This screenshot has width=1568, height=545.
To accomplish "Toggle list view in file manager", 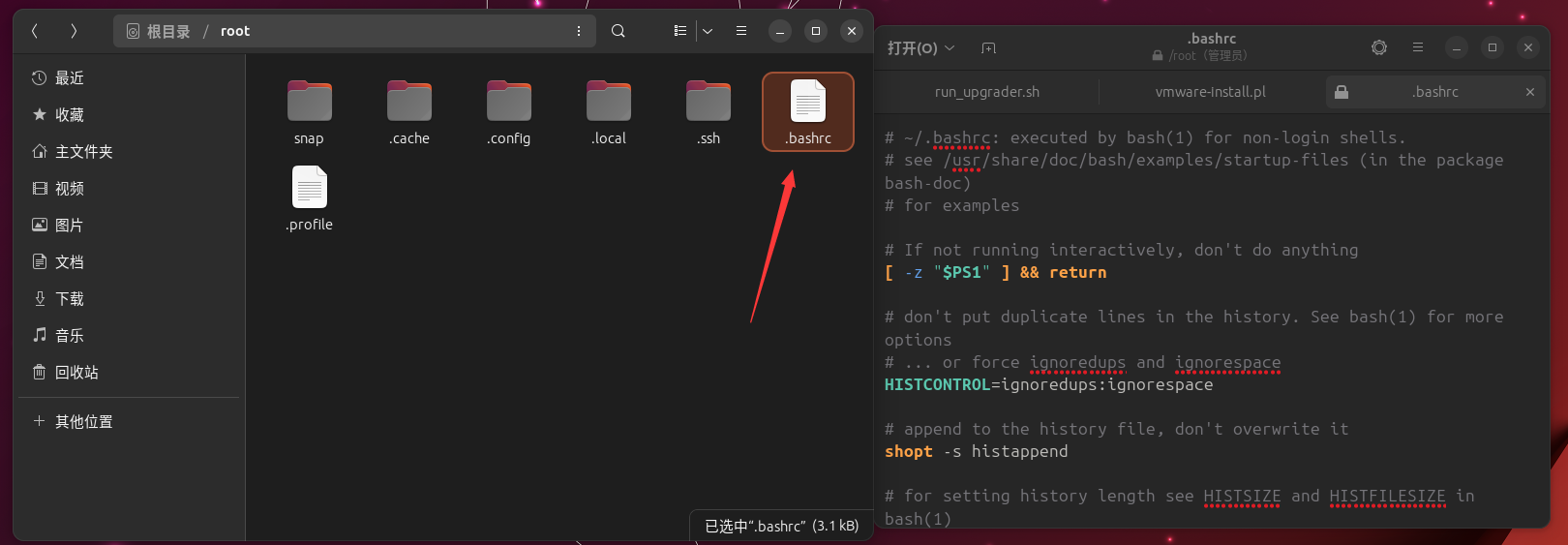I will (680, 31).
